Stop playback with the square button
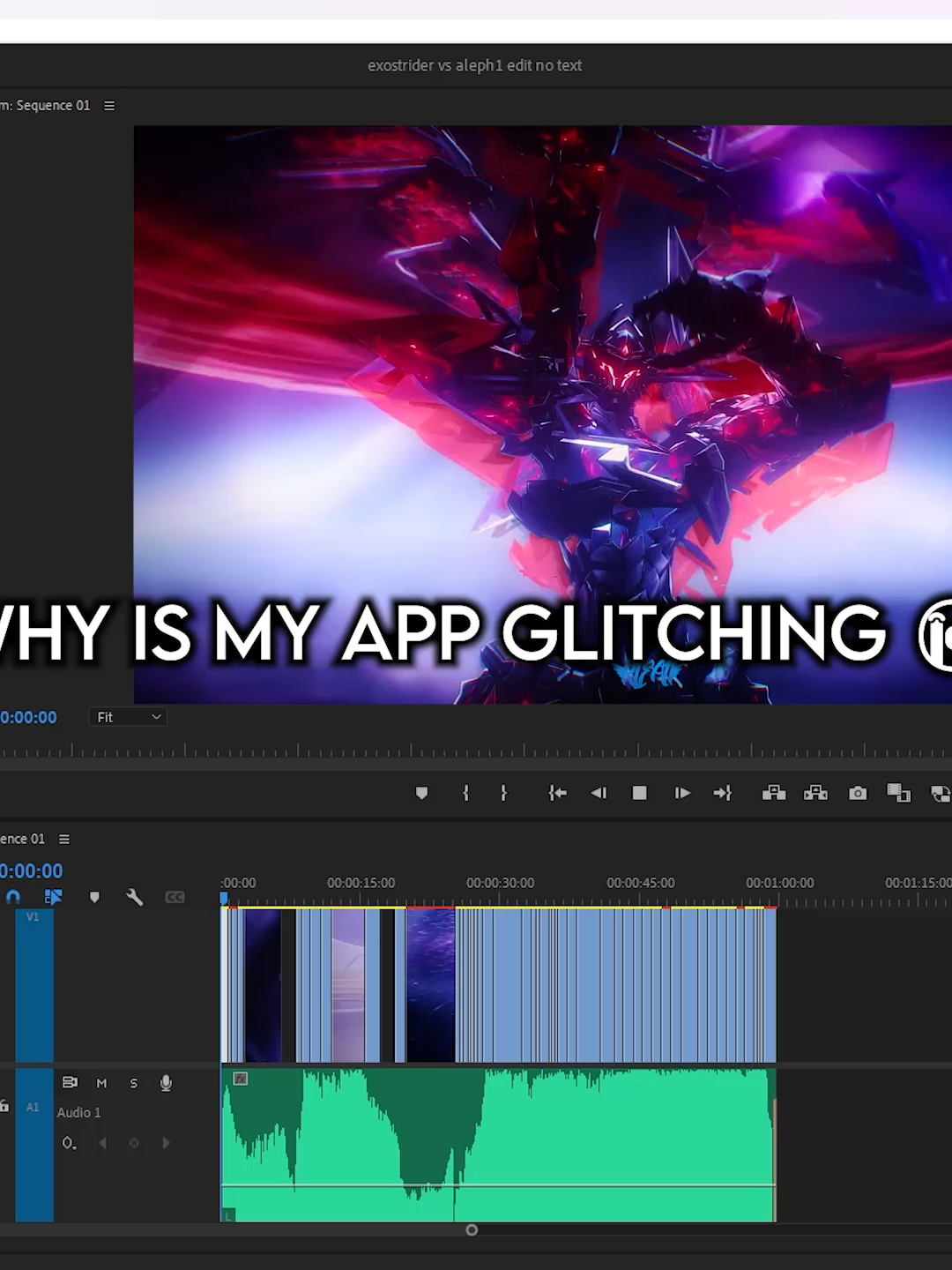952x1270 pixels. click(x=640, y=793)
